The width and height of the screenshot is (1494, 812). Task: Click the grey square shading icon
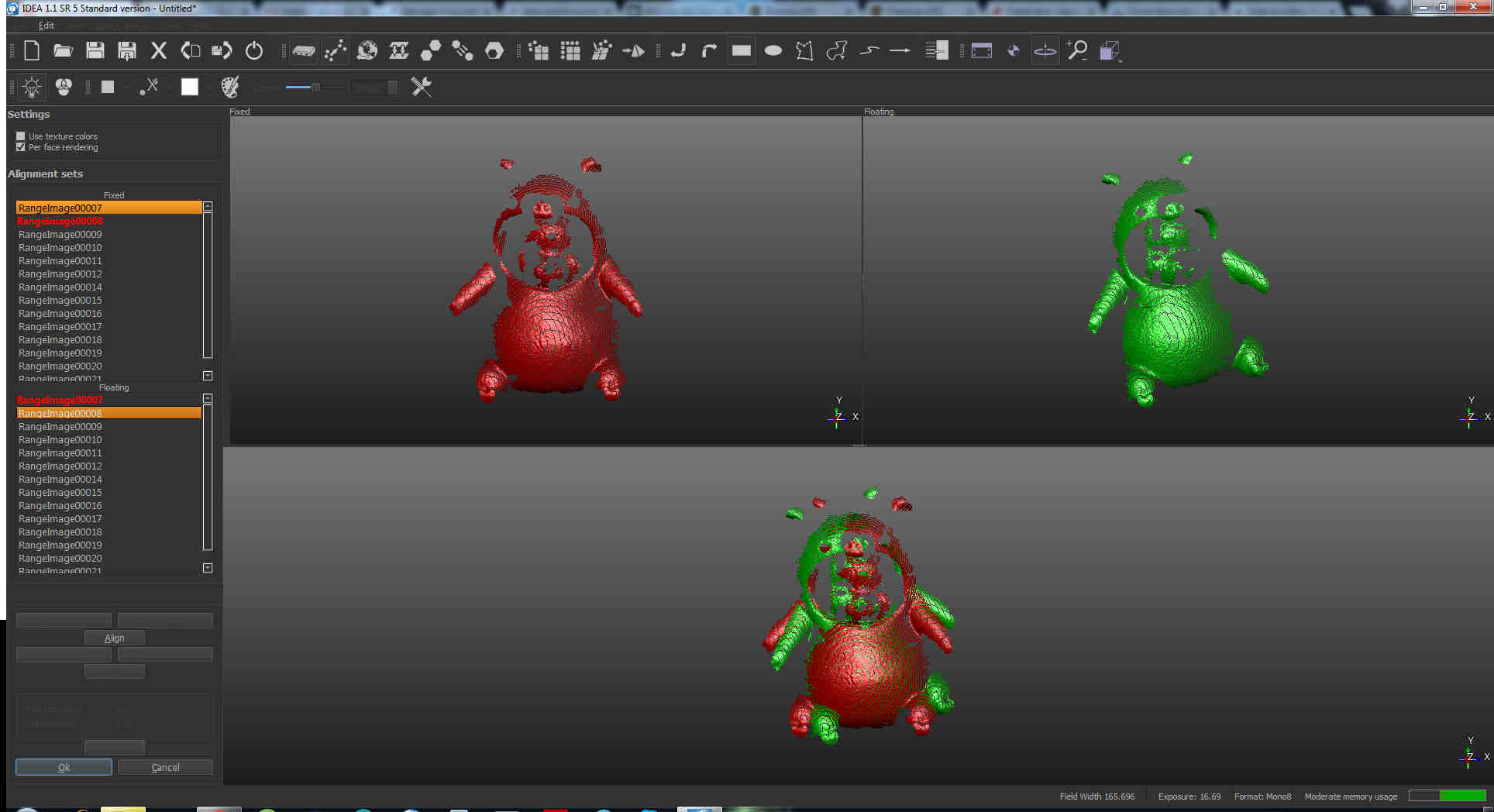pos(108,87)
